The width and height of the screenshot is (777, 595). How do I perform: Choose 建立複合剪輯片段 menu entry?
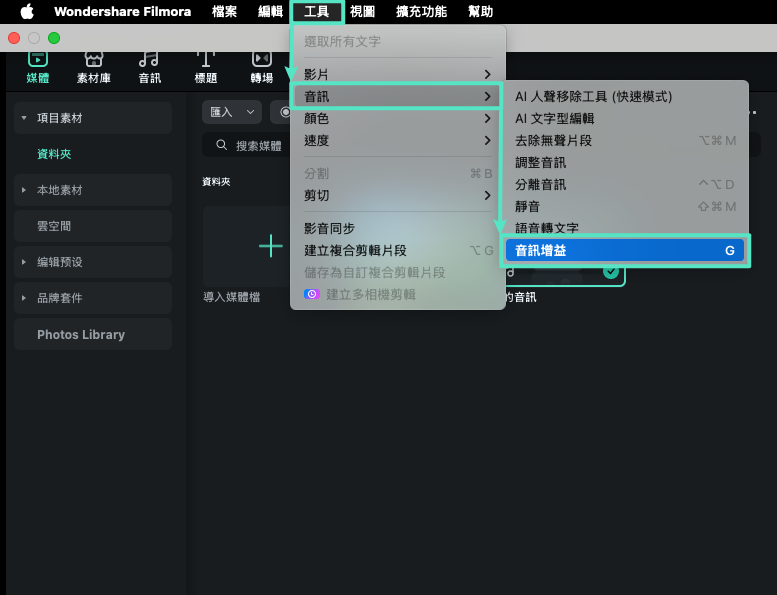point(397,250)
